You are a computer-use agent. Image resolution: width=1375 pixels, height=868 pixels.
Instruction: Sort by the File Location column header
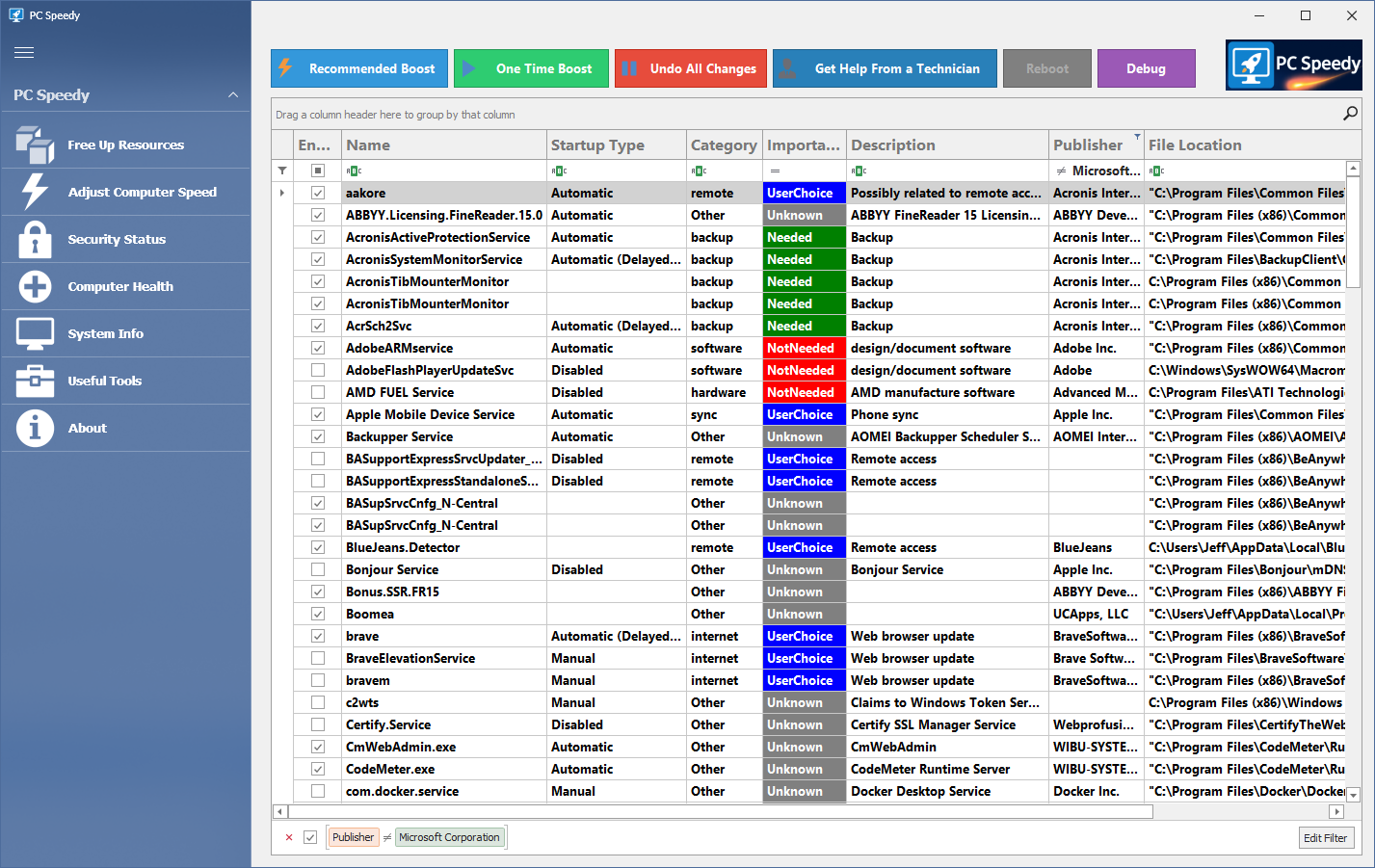1245,145
